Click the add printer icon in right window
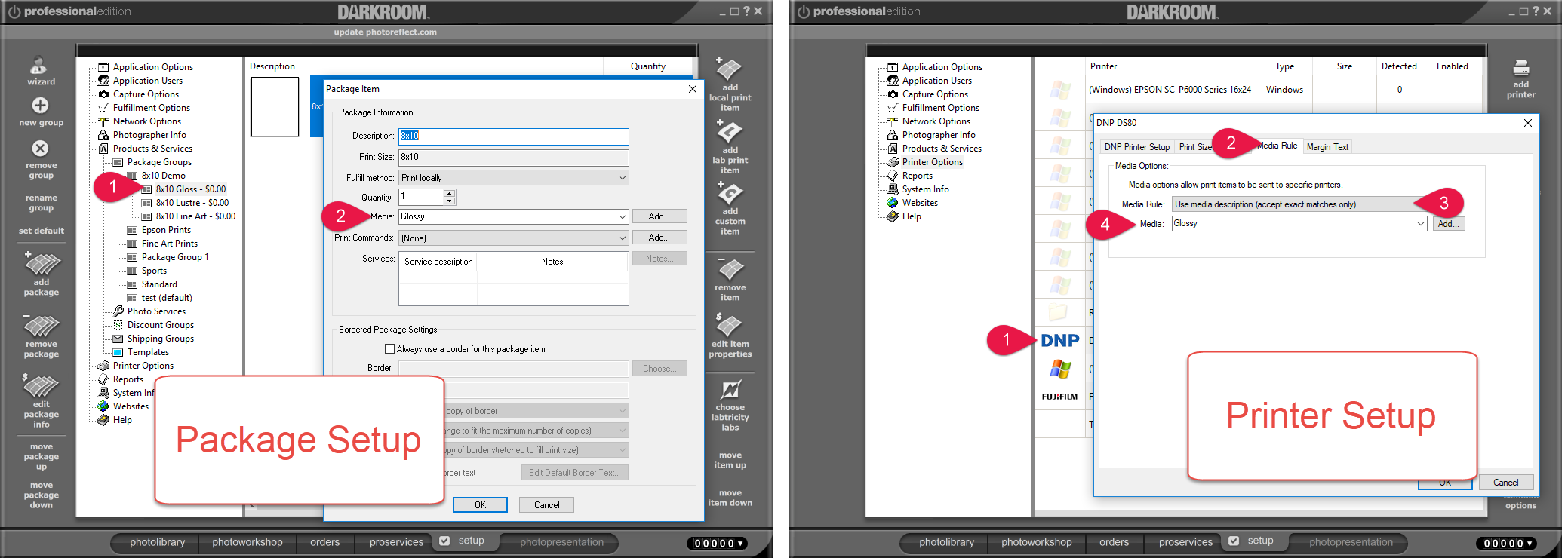 coord(1520,68)
